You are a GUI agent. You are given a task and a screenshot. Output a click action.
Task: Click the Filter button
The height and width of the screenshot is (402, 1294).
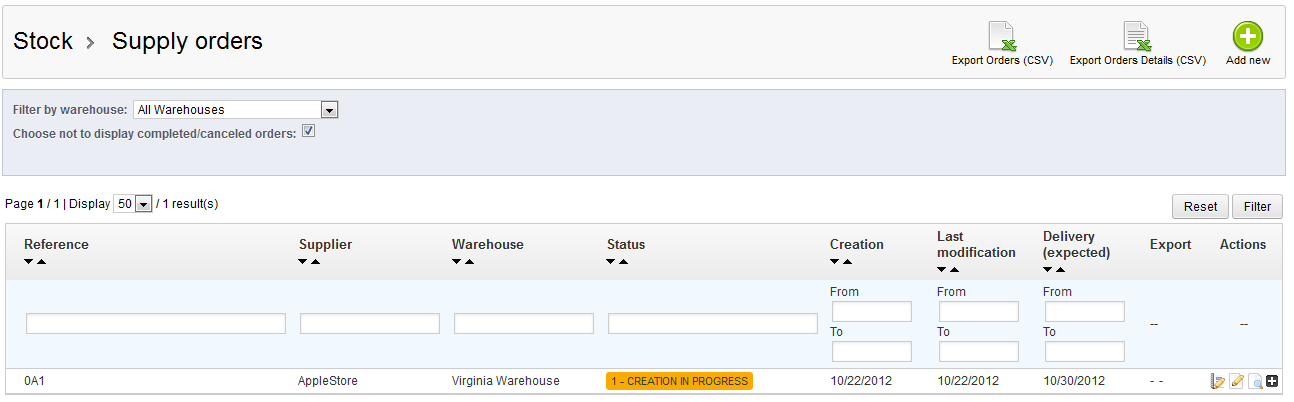click(1257, 206)
